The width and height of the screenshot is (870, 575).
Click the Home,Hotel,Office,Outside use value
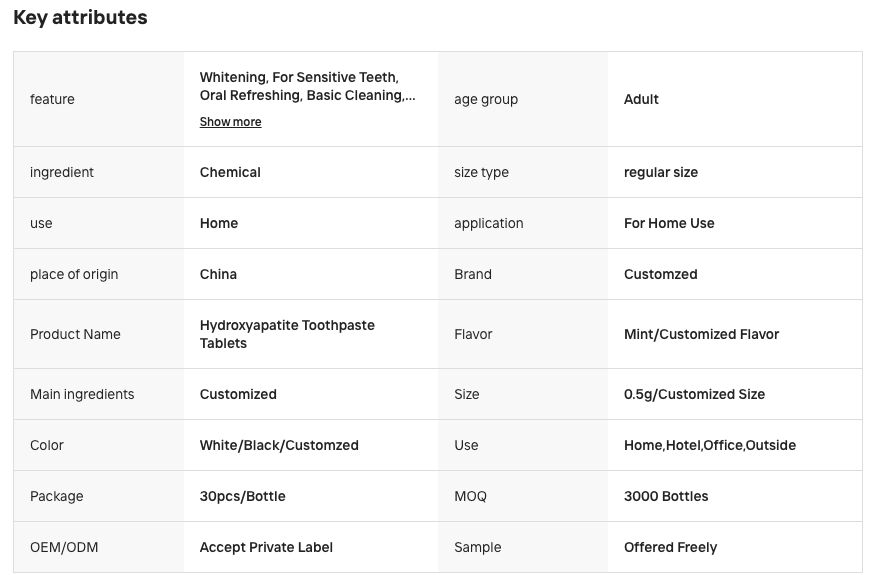coord(710,446)
